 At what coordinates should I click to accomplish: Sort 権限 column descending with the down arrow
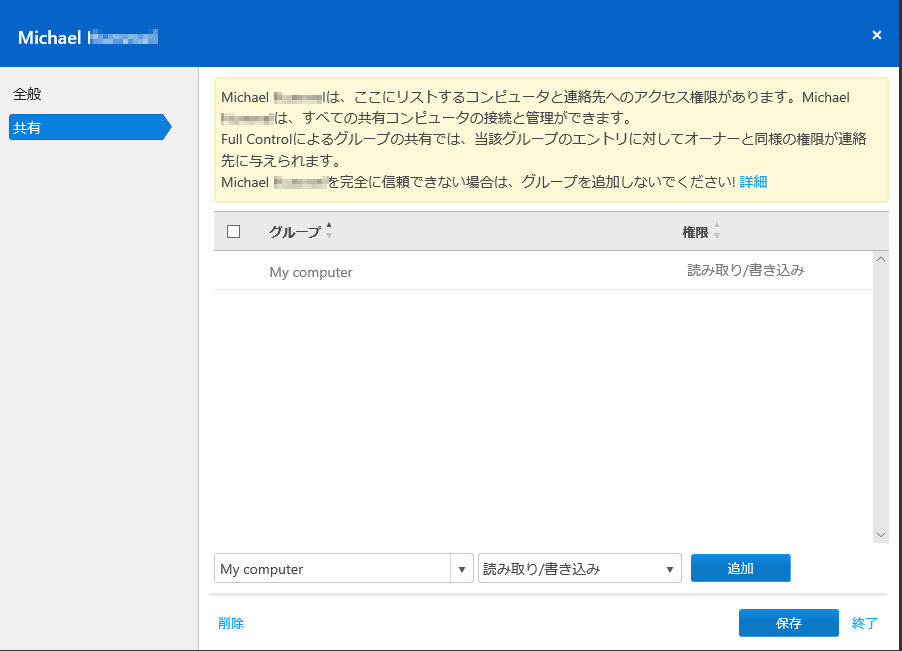(716, 234)
